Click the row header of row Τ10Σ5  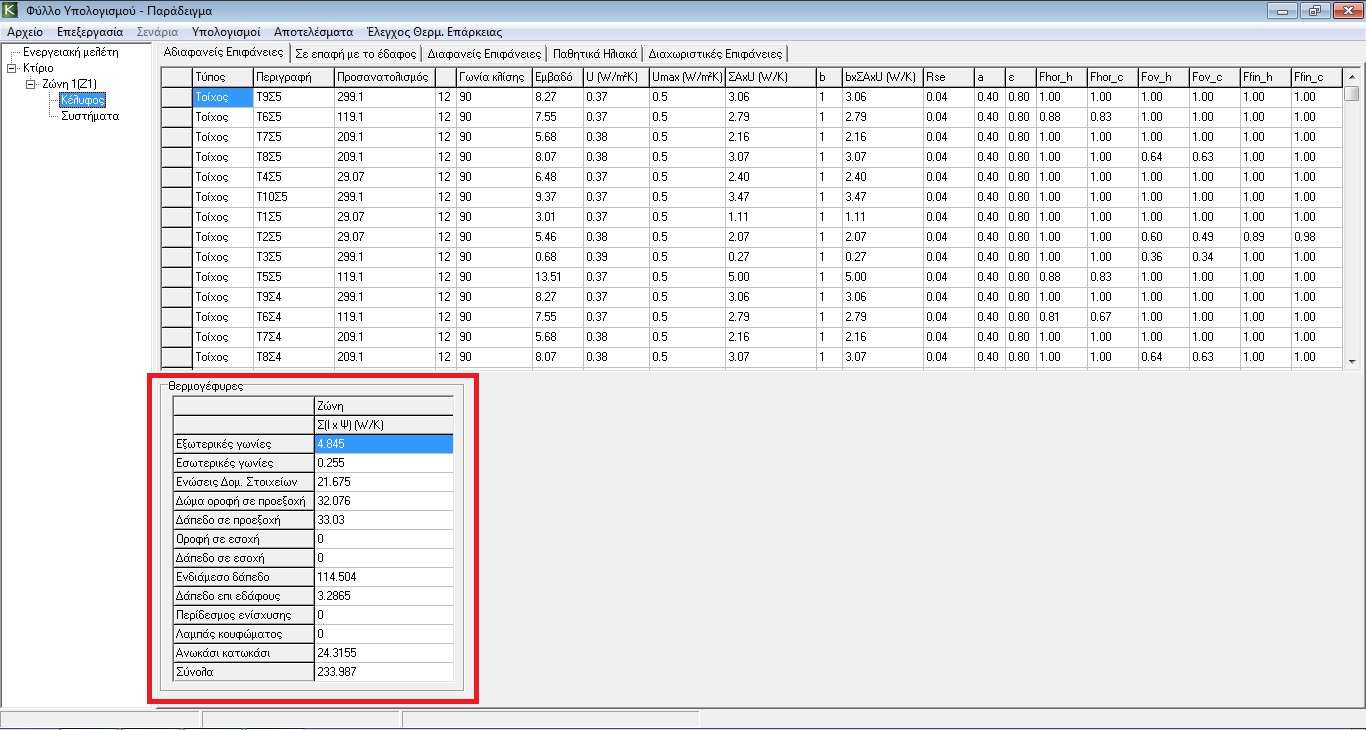(177, 197)
